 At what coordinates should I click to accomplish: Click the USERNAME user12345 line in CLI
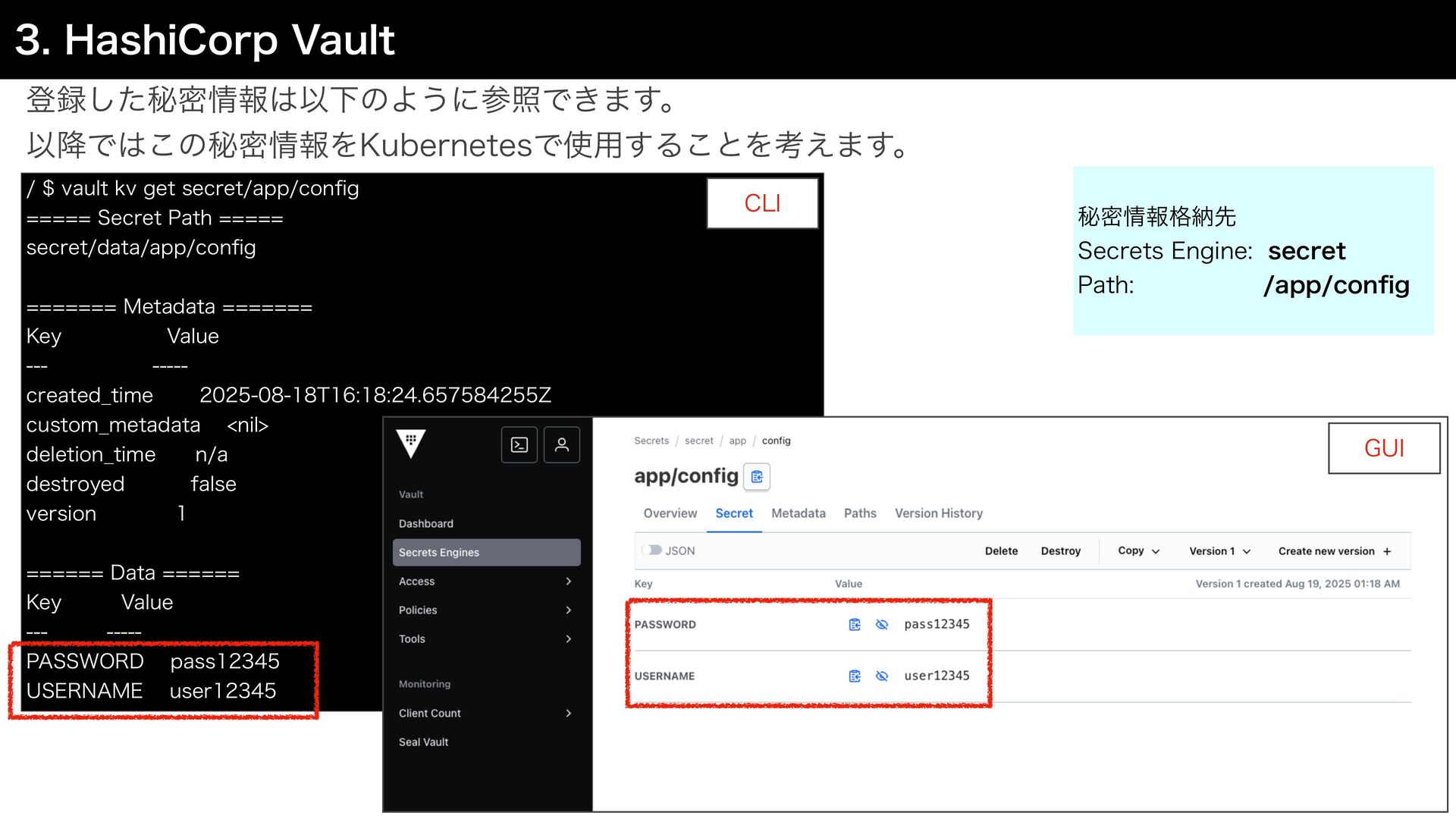pos(152,691)
